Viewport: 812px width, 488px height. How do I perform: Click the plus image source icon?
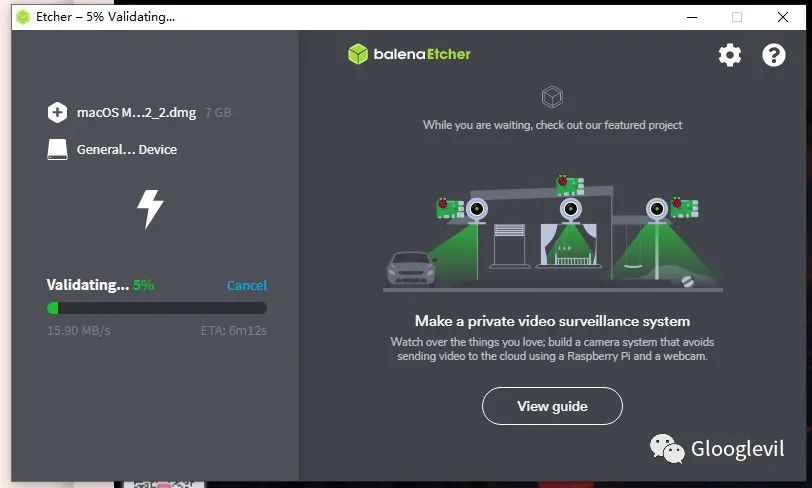click(57, 112)
